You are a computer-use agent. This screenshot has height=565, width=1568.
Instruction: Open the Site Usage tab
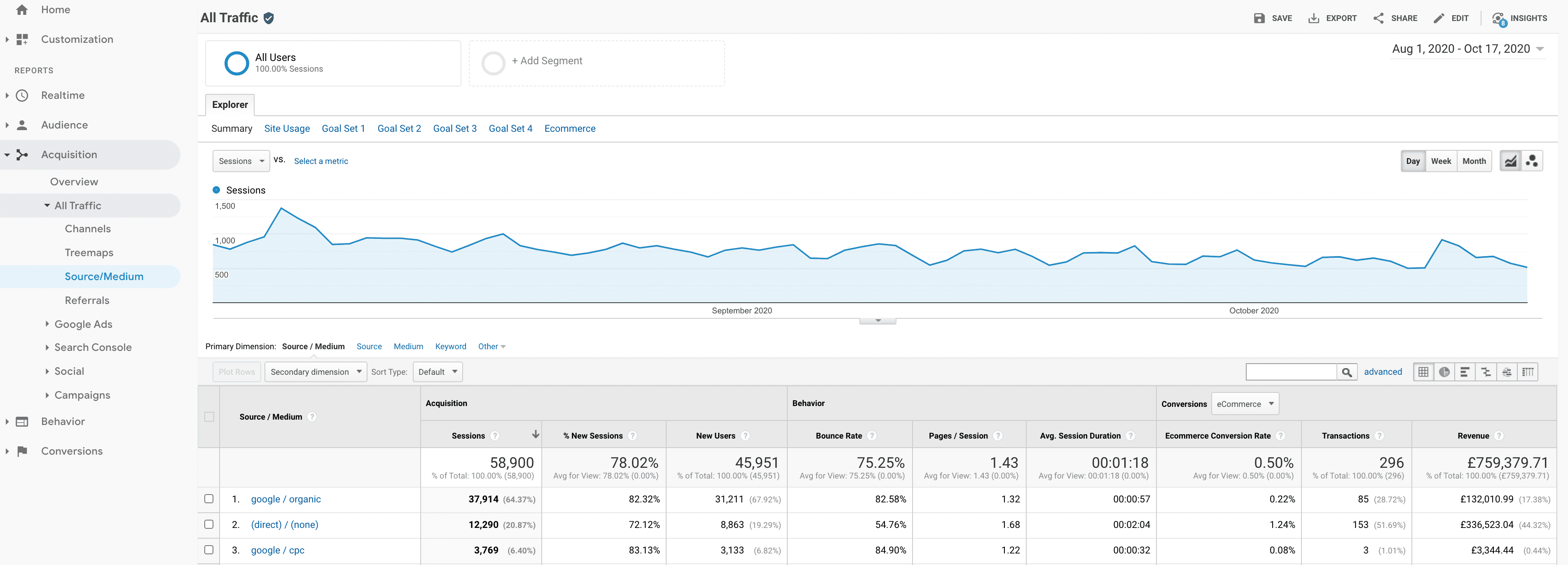287,128
